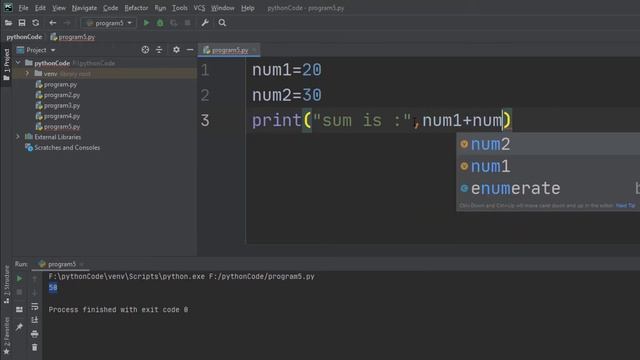Open program.py in project tree

(x=56, y=84)
